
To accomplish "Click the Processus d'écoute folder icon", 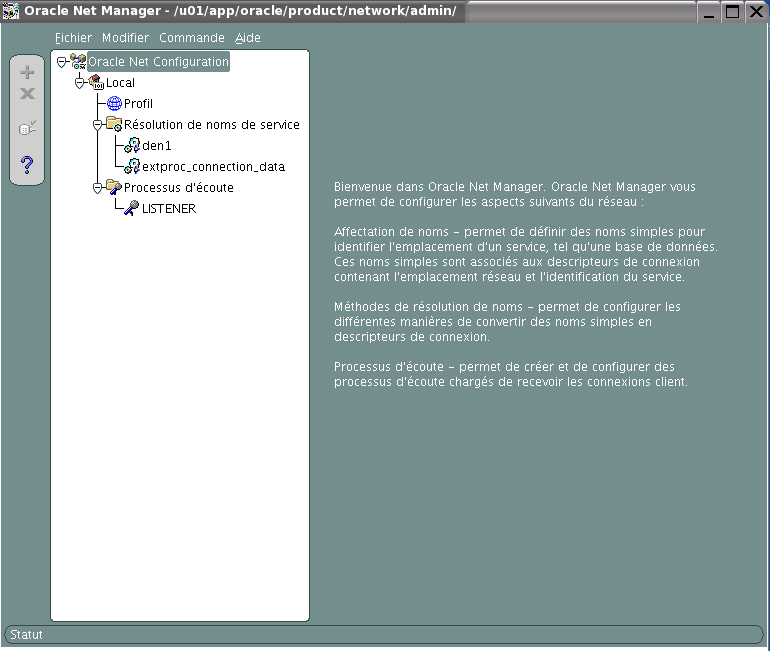I will point(114,187).
